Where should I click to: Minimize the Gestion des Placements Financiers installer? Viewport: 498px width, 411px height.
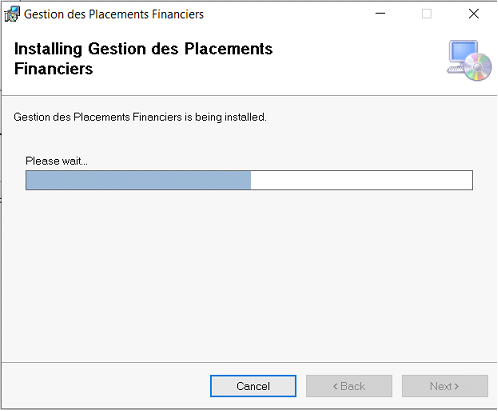coord(380,14)
